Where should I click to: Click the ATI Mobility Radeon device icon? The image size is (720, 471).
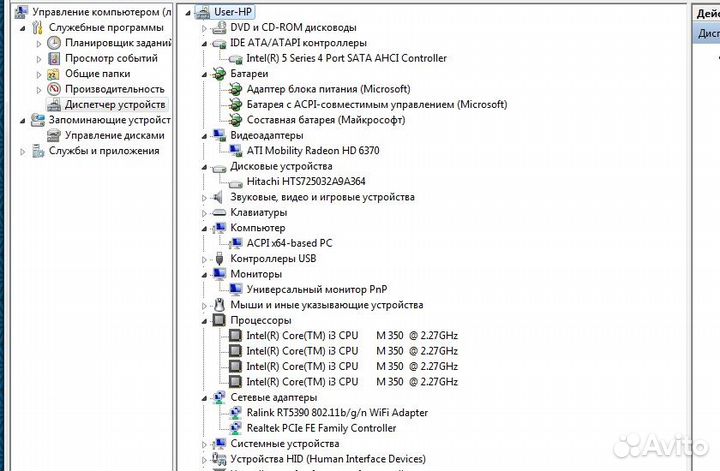point(236,151)
